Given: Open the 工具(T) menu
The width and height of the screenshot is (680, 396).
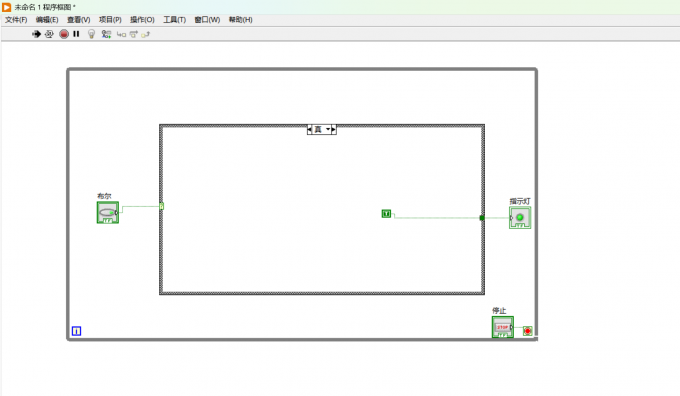Looking at the screenshot, I should pyautogui.click(x=174, y=20).
